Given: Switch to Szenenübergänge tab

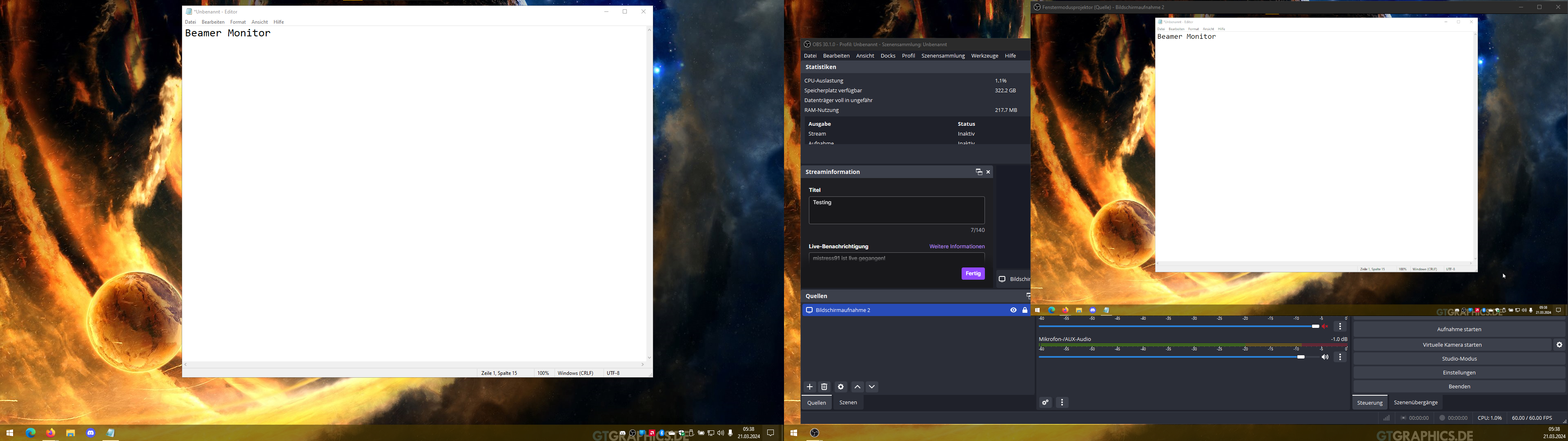Looking at the screenshot, I should [x=1415, y=403].
